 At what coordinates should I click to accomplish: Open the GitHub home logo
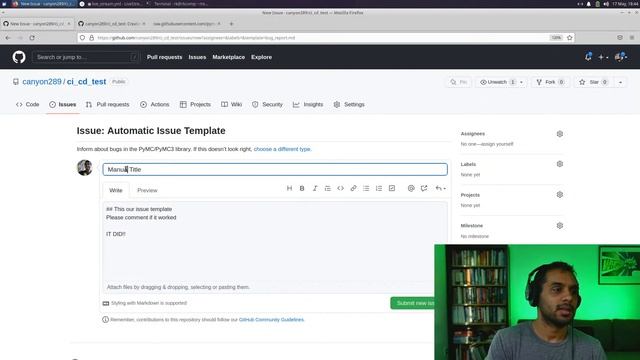(19, 57)
